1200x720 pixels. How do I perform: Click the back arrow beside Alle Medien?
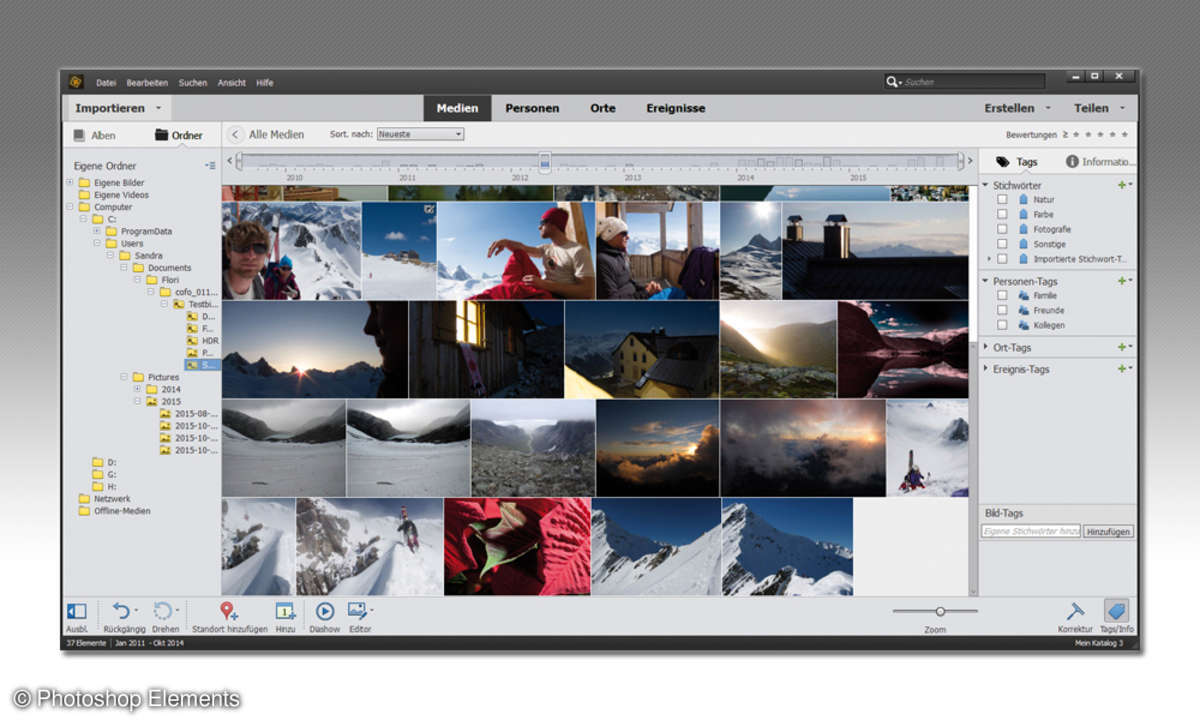pos(236,134)
